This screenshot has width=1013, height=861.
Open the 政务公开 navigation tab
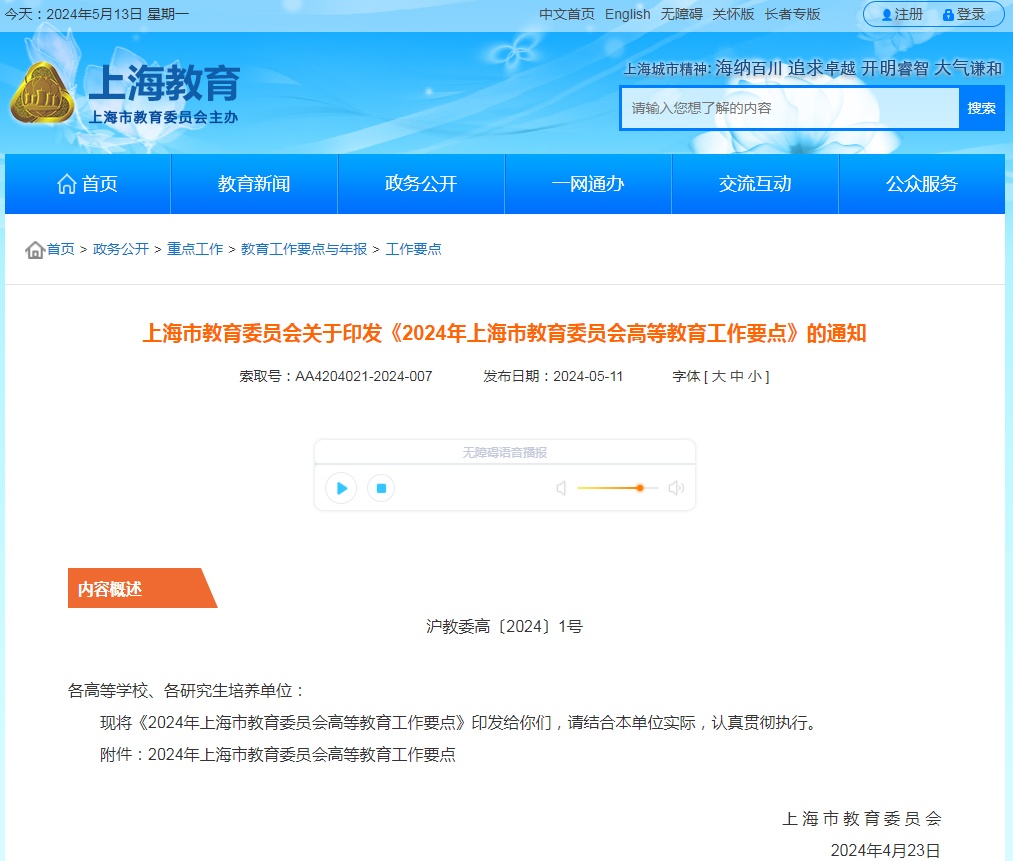pyautogui.click(x=421, y=184)
